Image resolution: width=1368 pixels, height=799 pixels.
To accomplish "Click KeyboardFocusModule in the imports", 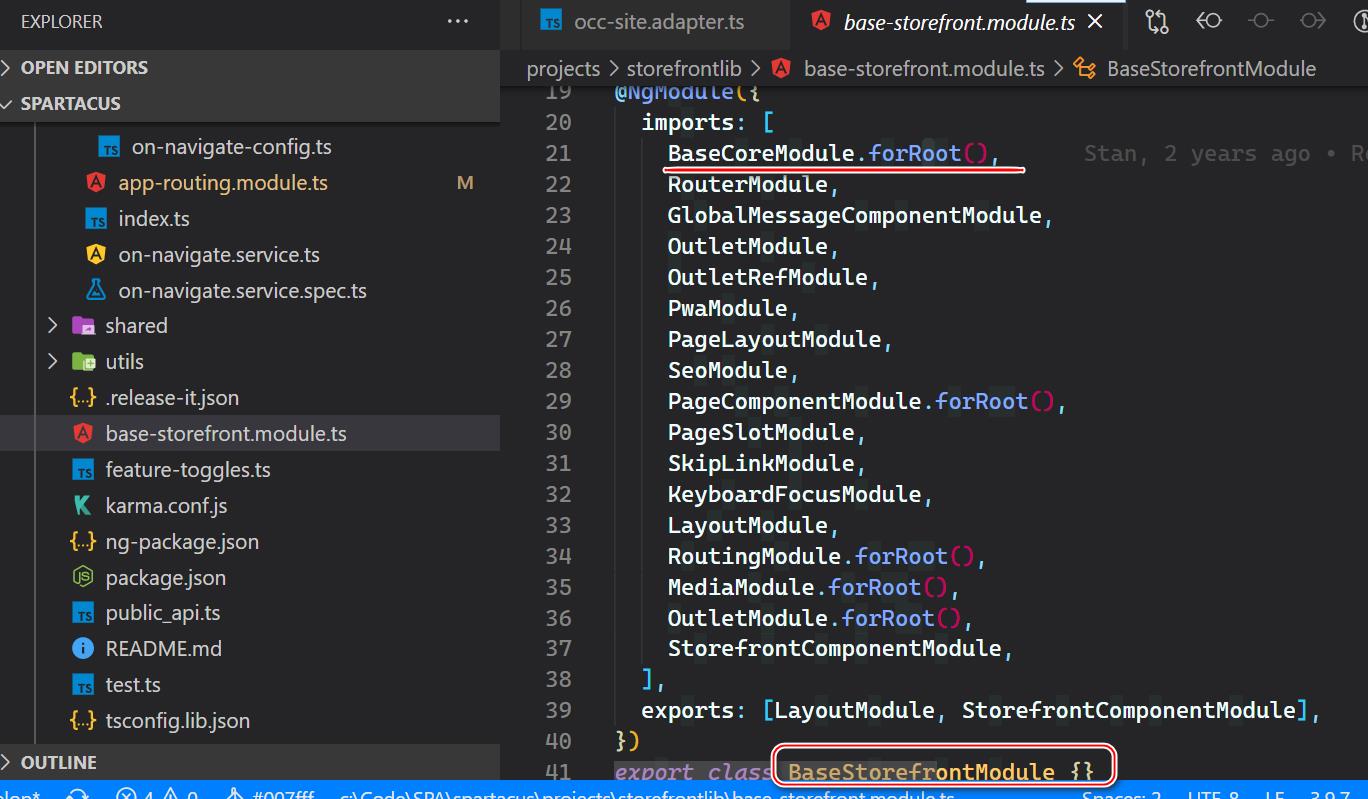I will click(x=794, y=494).
